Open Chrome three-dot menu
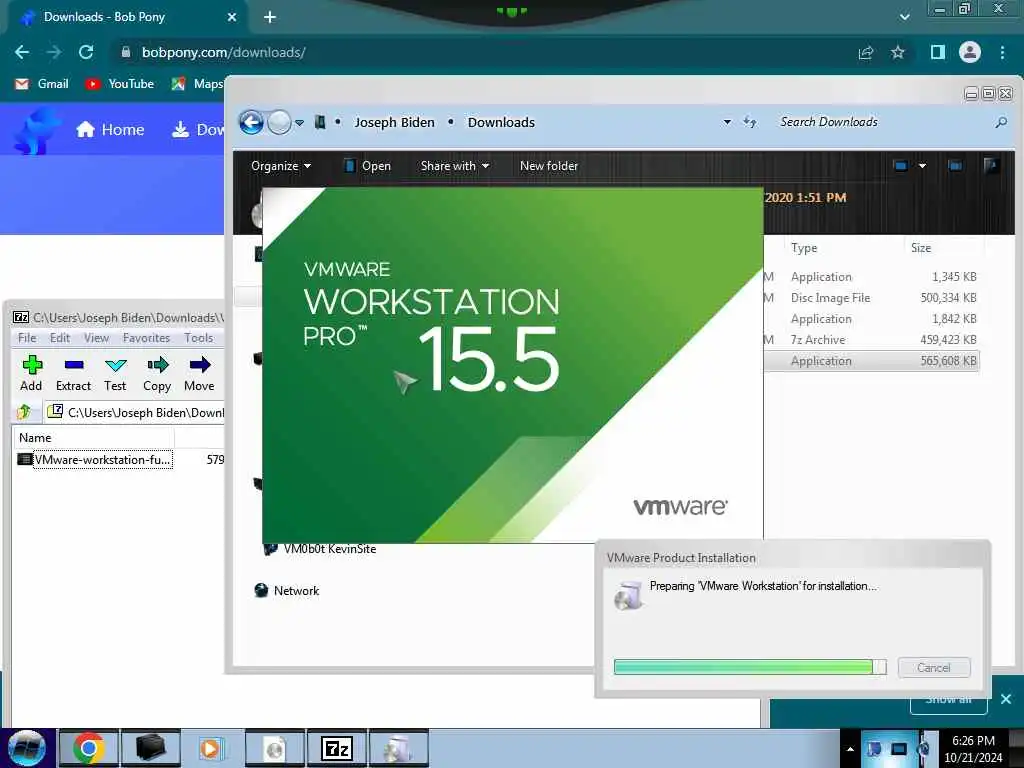Viewport: 1024px width, 768px height. click(1002, 52)
